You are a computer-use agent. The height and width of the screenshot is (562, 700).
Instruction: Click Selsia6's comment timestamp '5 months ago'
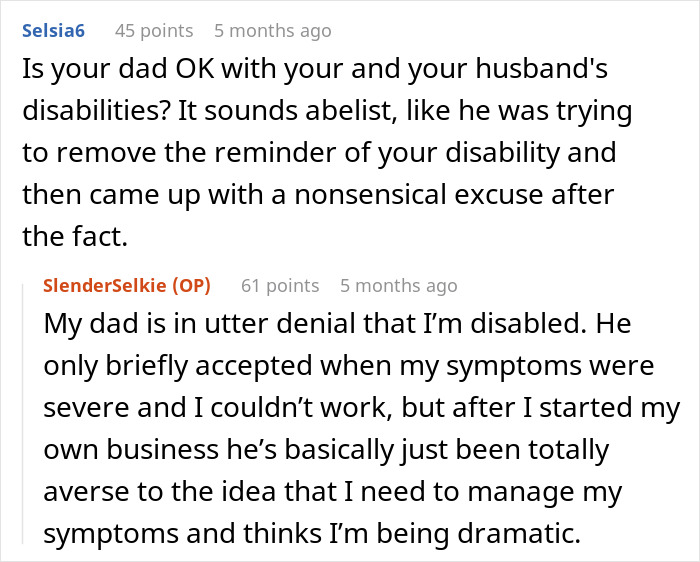coord(269,31)
